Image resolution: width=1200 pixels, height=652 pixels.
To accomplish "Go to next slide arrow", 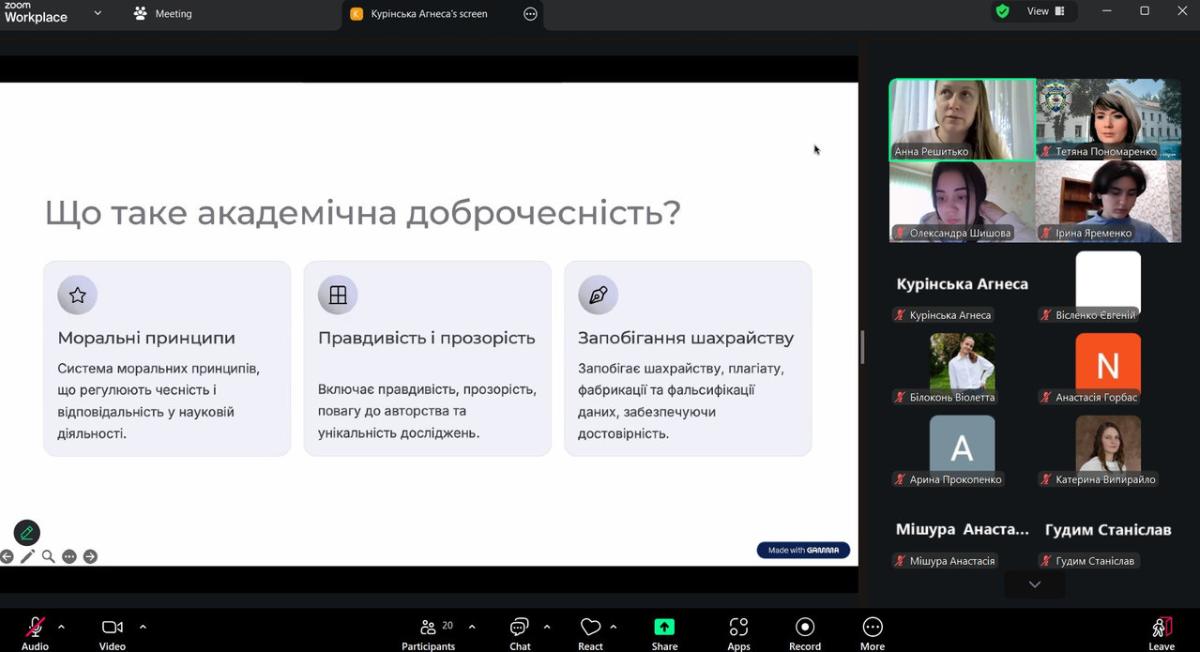I will coord(90,557).
